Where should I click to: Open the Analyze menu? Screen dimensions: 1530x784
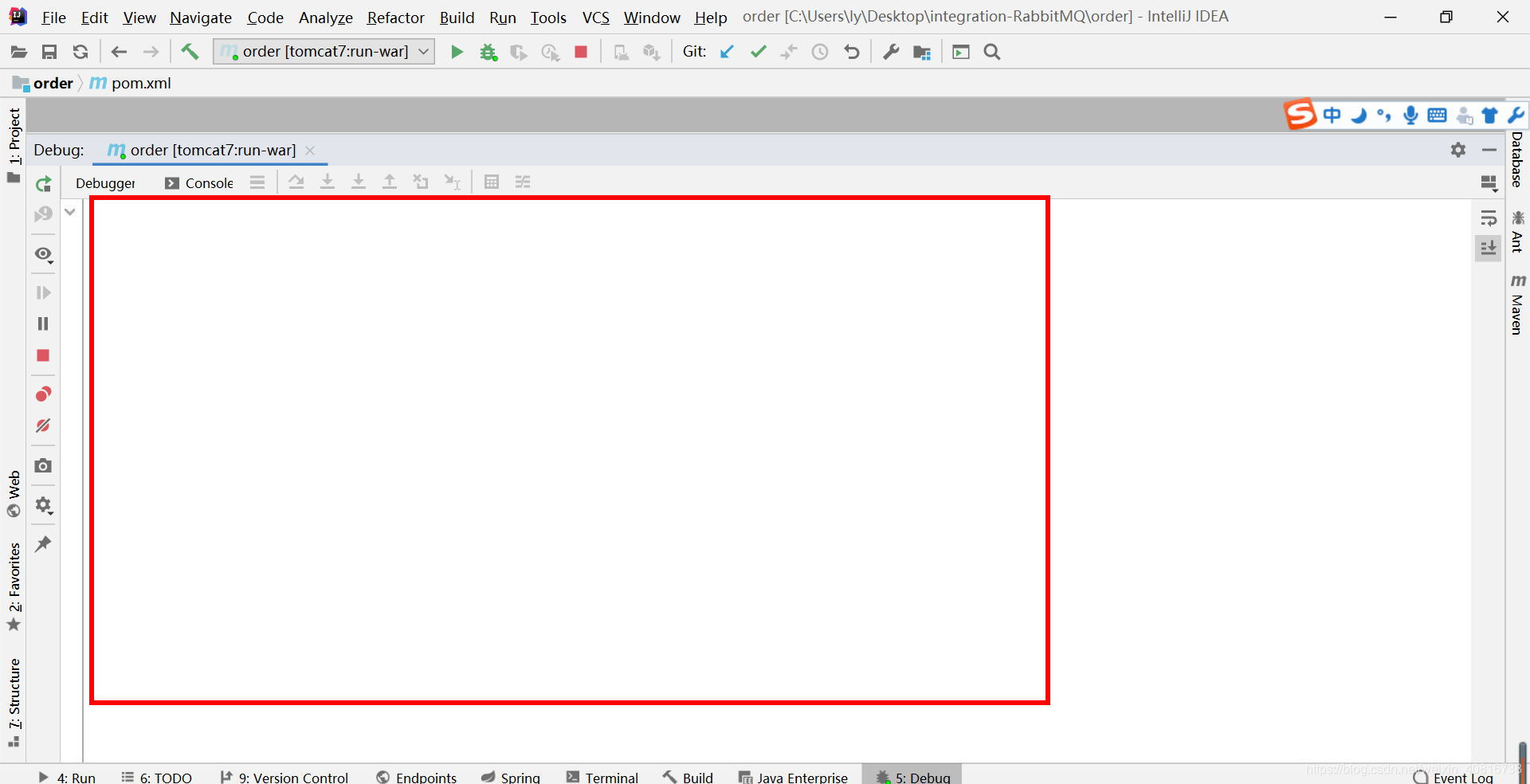326,18
